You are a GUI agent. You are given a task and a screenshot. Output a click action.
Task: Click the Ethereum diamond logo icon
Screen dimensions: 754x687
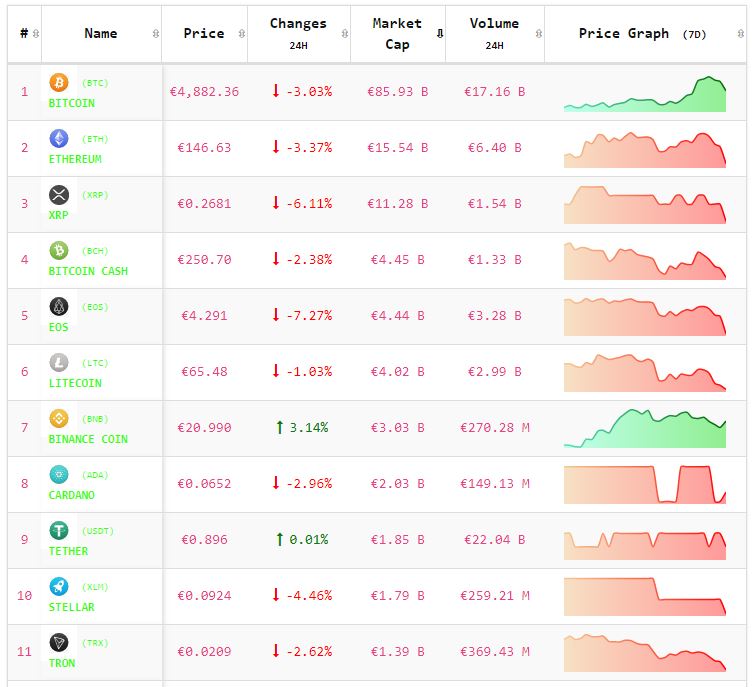click(58, 139)
